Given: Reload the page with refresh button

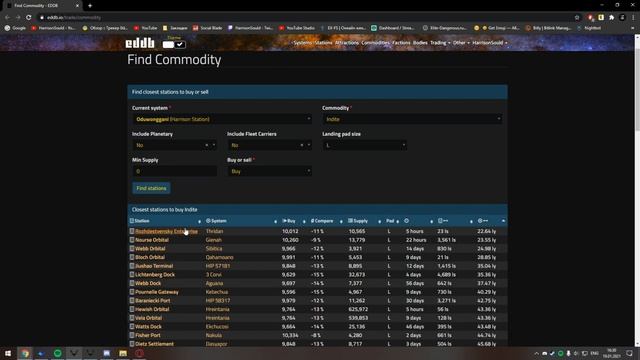Looking at the screenshot, I should (29, 18).
